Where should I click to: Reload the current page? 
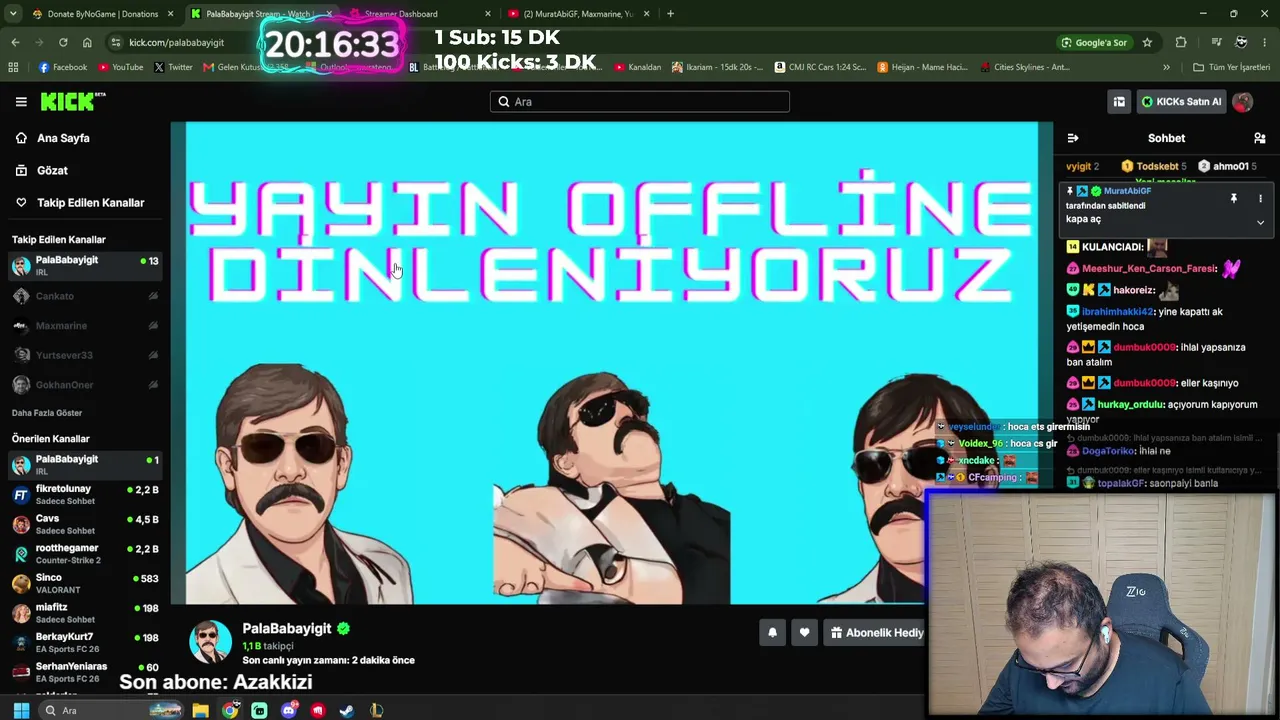[63, 42]
